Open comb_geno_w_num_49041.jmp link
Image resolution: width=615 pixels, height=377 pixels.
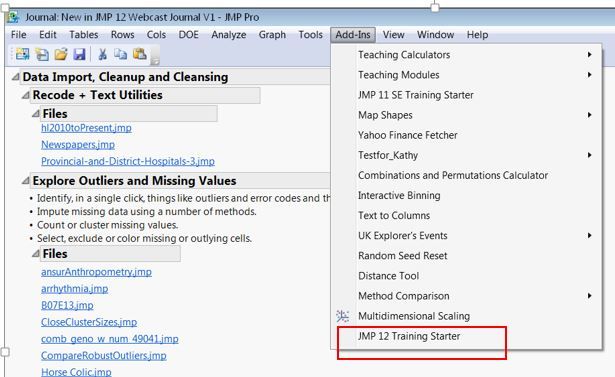(x=109, y=339)
